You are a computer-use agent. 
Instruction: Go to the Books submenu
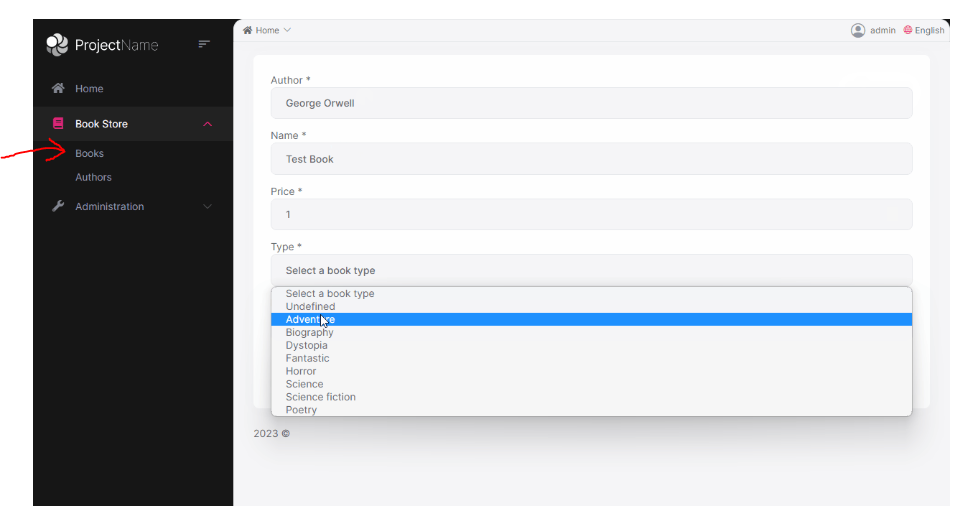pos(89,153)
